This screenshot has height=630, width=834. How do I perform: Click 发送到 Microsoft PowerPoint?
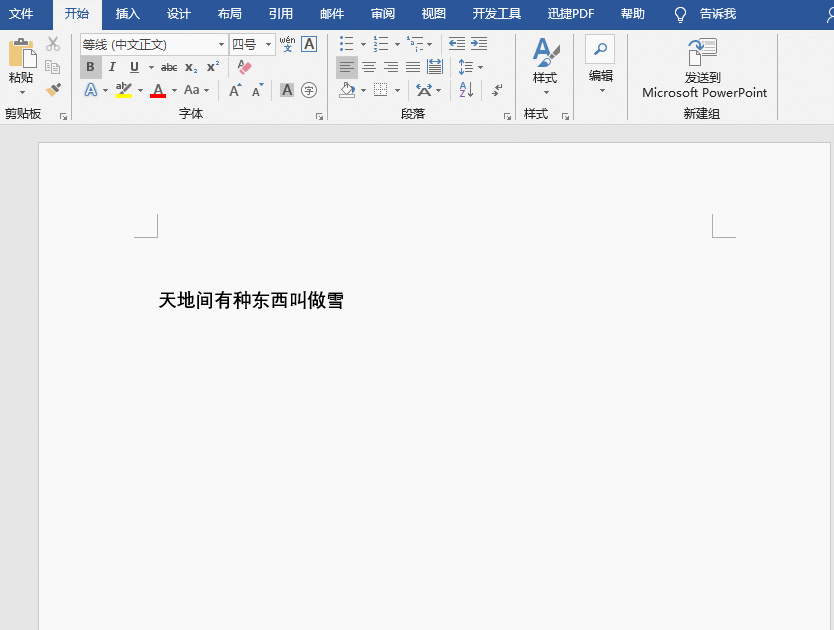click(x=702, y=70)
